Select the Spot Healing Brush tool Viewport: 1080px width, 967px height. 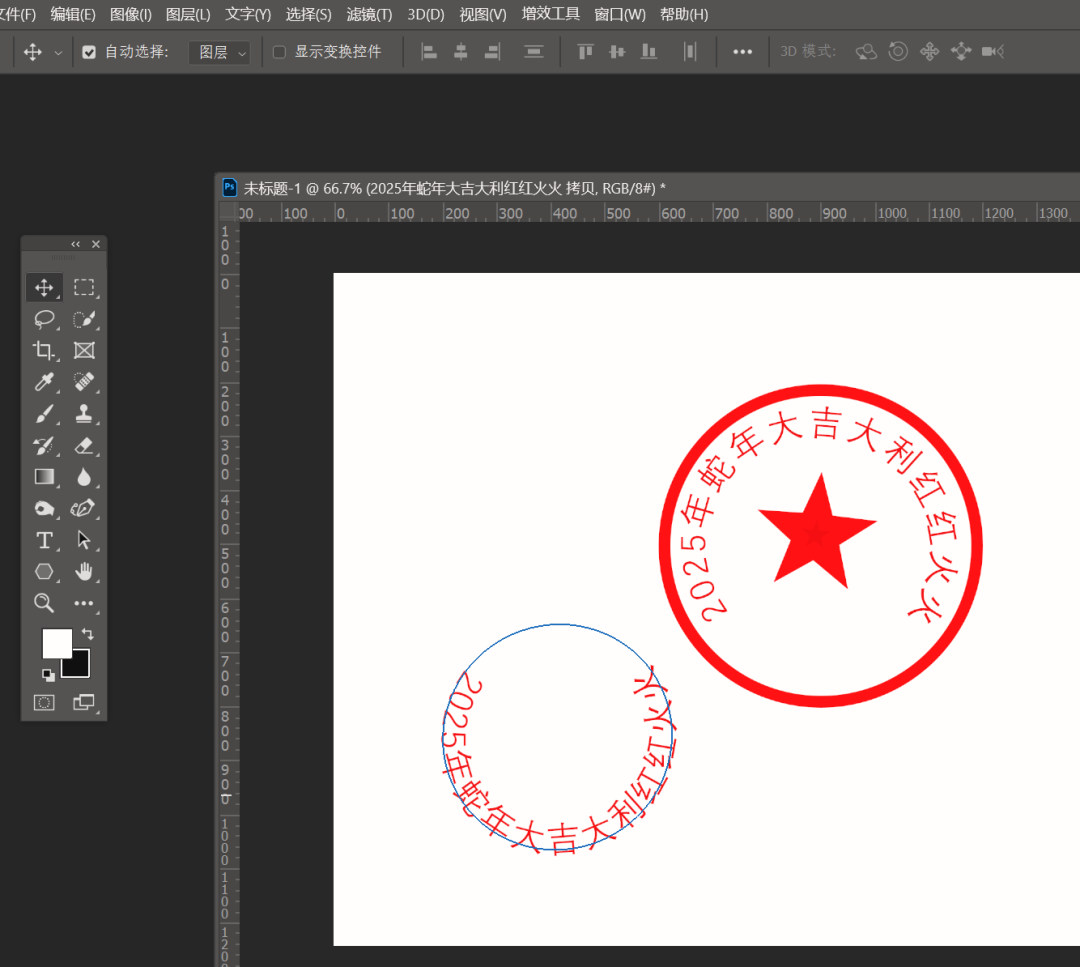click(84, 382)
